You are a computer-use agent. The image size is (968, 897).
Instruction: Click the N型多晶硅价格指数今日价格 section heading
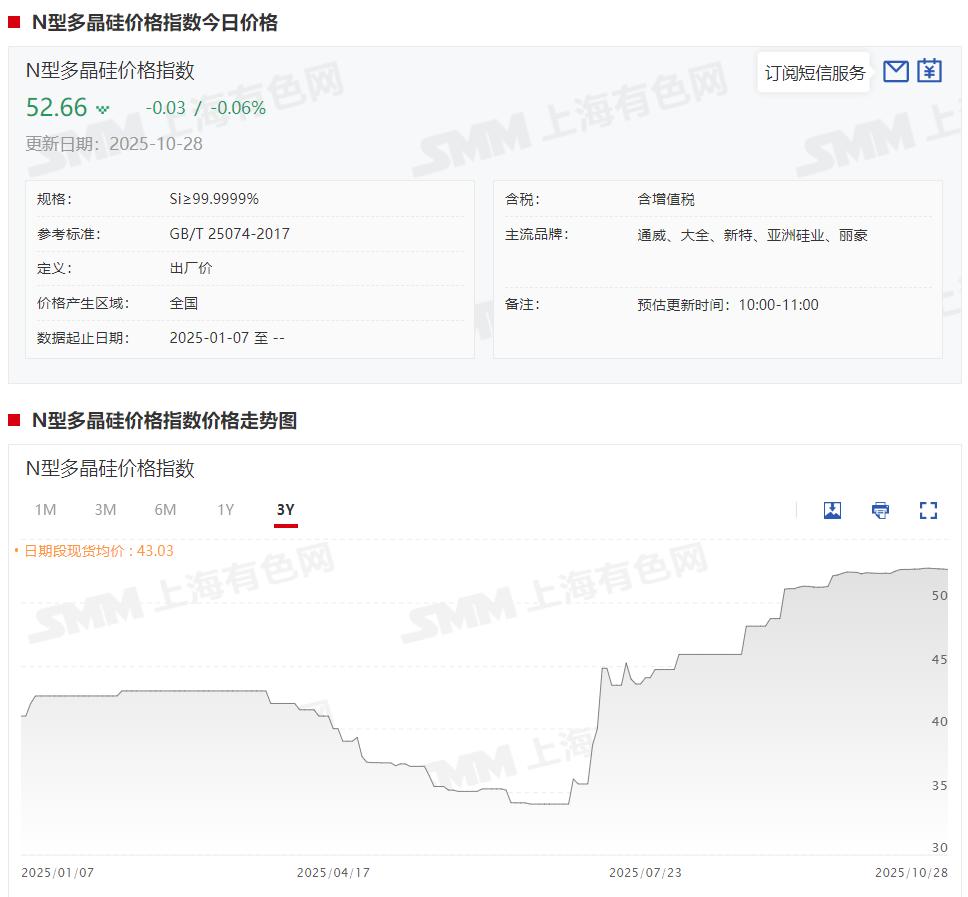154,23
